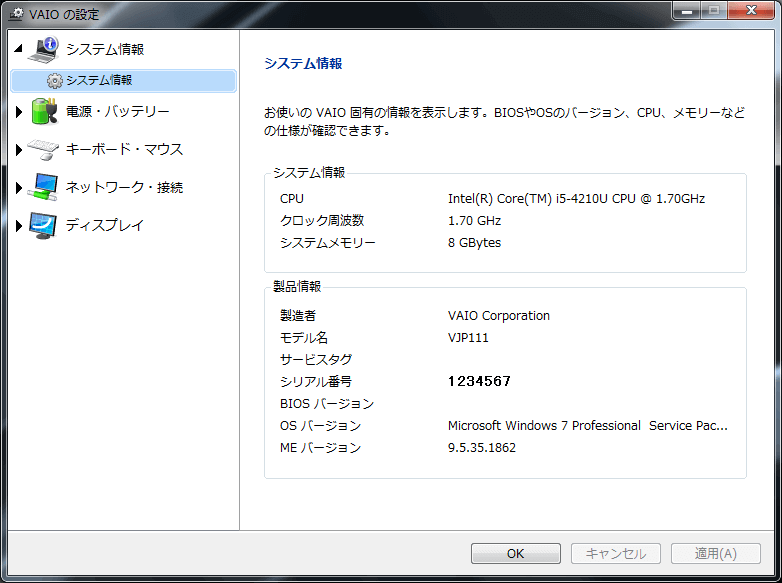Click the 適用(A) button

tap(716, 554)
